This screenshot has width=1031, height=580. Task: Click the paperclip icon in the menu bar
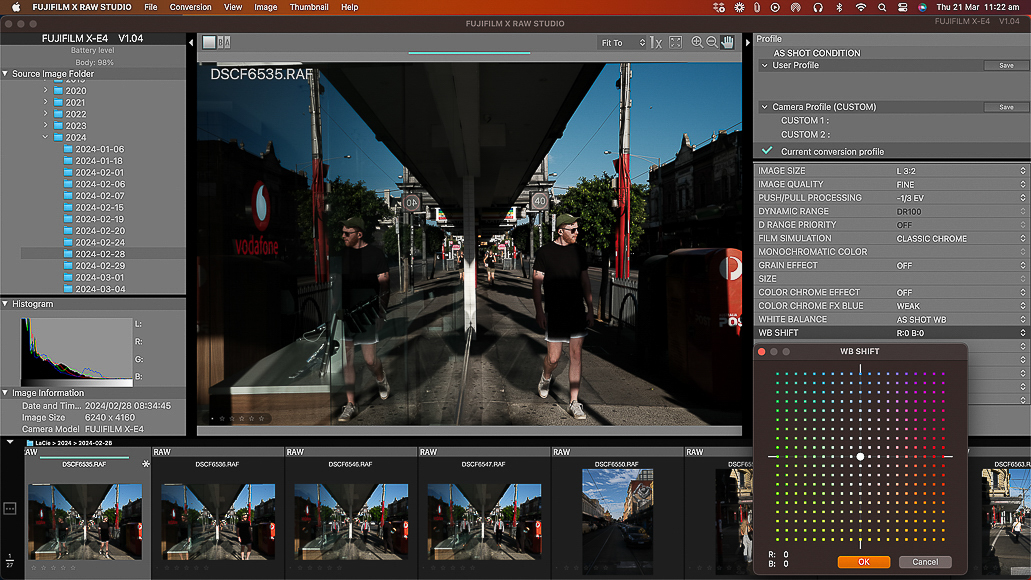[757, 7]
